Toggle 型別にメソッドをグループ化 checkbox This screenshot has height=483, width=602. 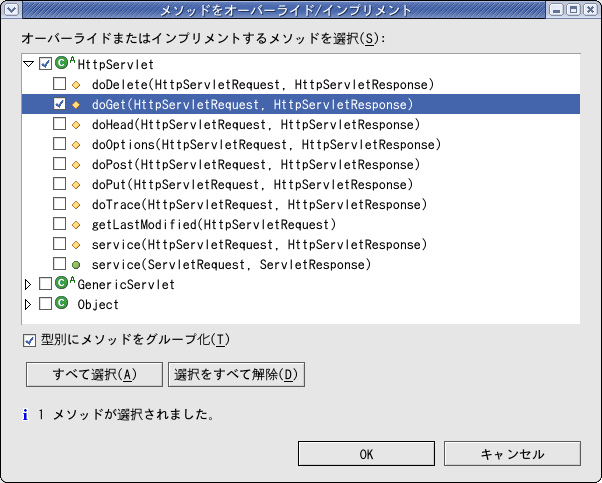pyautogui.click(x=29, y=340)
